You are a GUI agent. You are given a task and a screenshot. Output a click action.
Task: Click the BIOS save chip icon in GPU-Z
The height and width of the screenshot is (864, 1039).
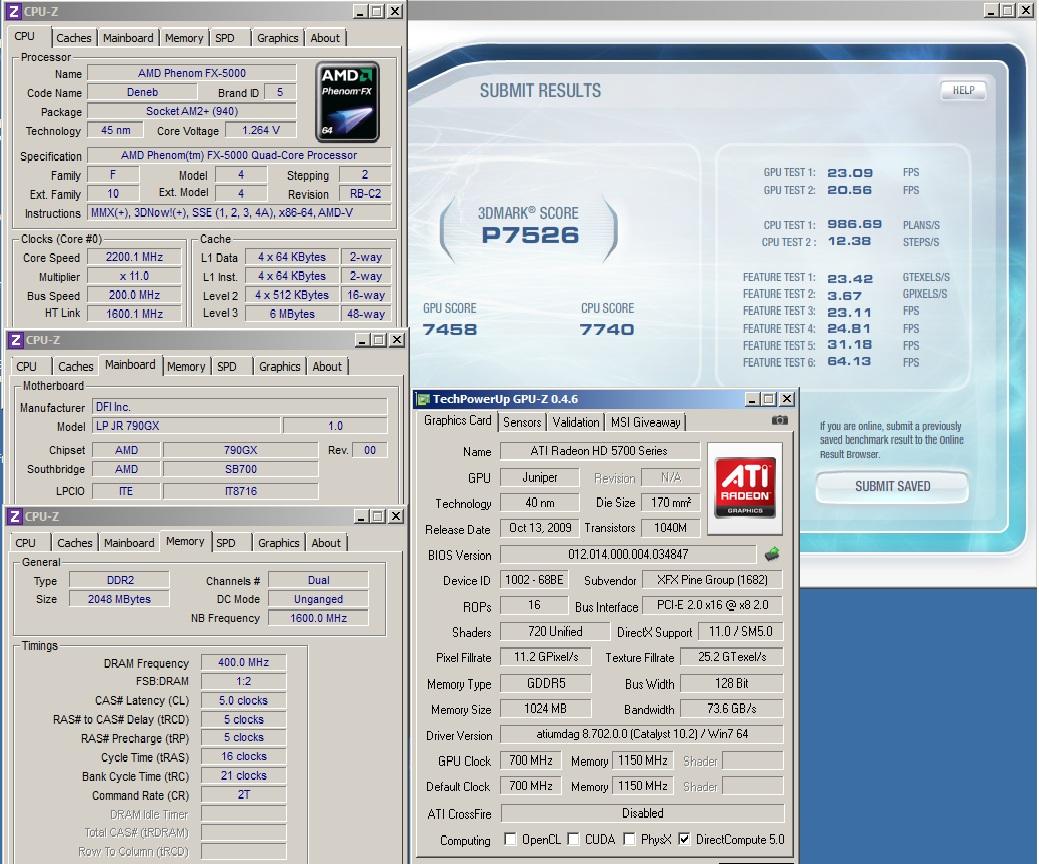tap(772, 554)
